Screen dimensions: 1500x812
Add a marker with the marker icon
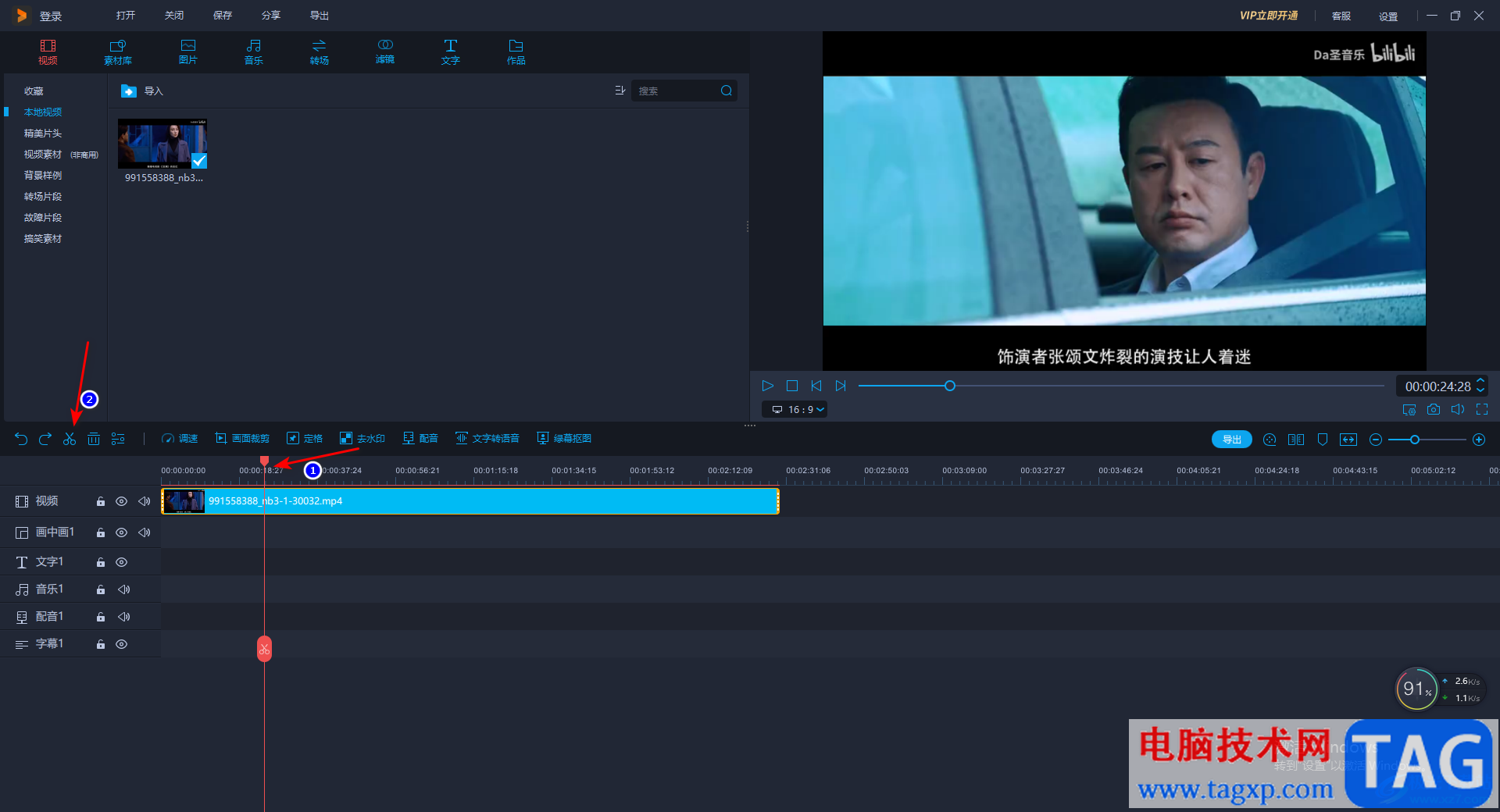coord(1323,440)
